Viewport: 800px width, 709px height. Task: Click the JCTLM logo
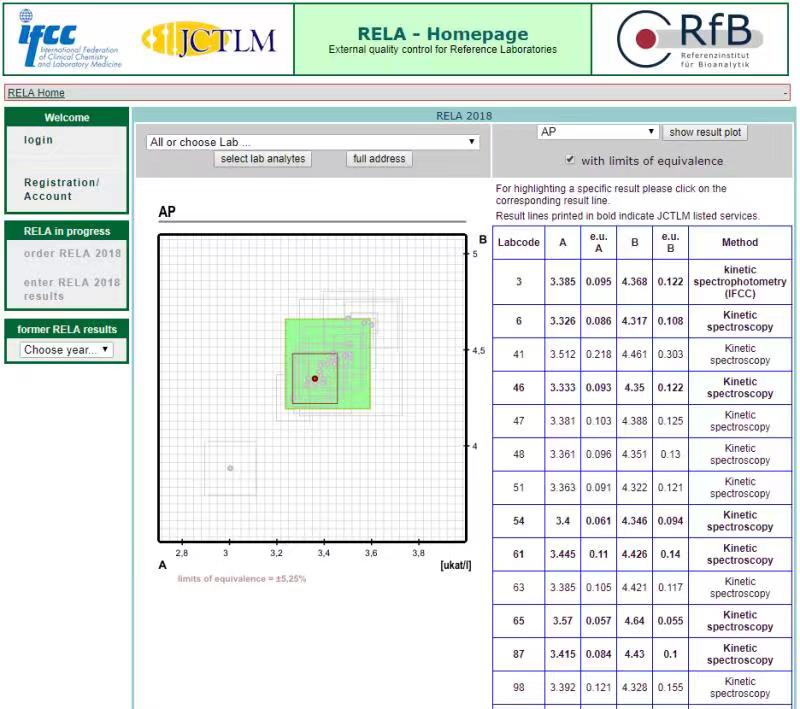(209, 39)
